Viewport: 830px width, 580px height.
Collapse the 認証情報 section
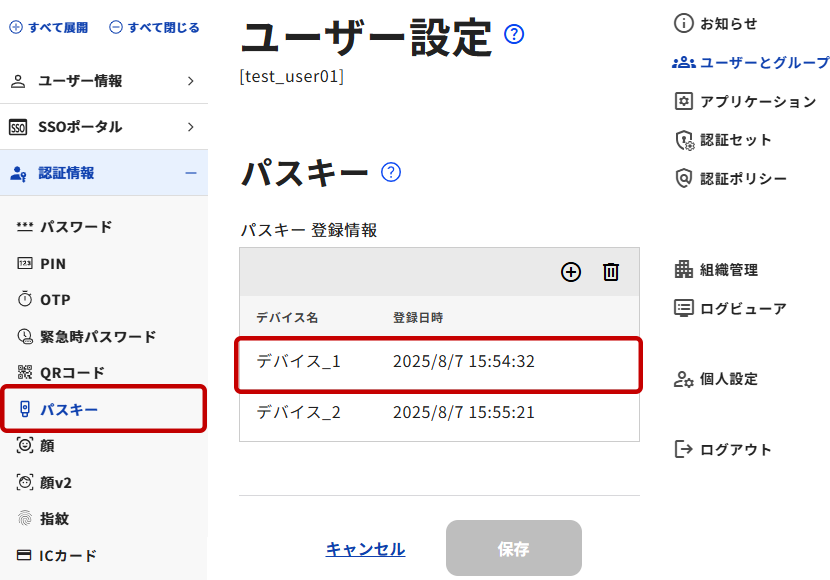click(x=104, y=173)
